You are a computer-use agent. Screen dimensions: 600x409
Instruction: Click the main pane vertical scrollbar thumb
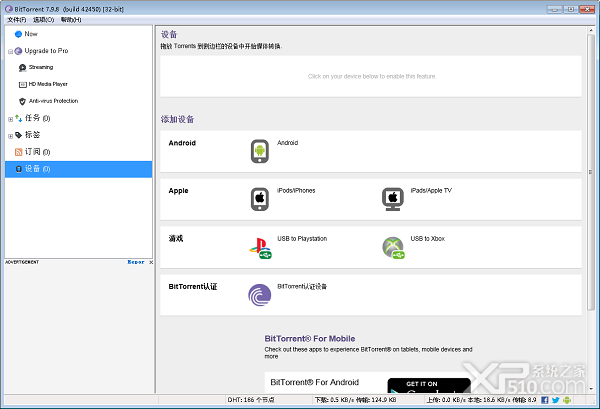[x=590, y=172]
